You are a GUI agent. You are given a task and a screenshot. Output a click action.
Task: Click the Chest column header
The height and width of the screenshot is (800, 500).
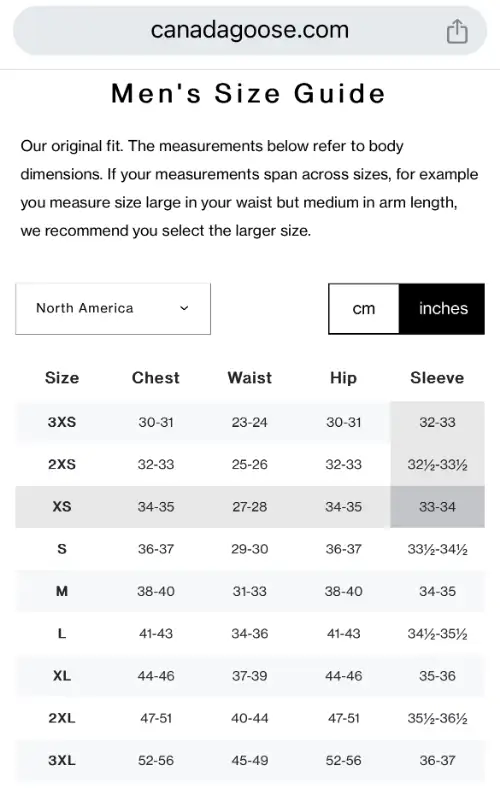click(x=156, y=378)
